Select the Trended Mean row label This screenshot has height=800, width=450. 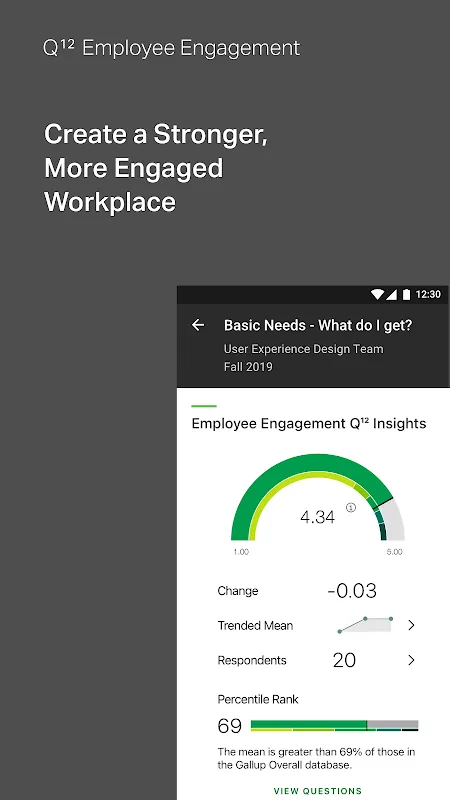(255, 626)
